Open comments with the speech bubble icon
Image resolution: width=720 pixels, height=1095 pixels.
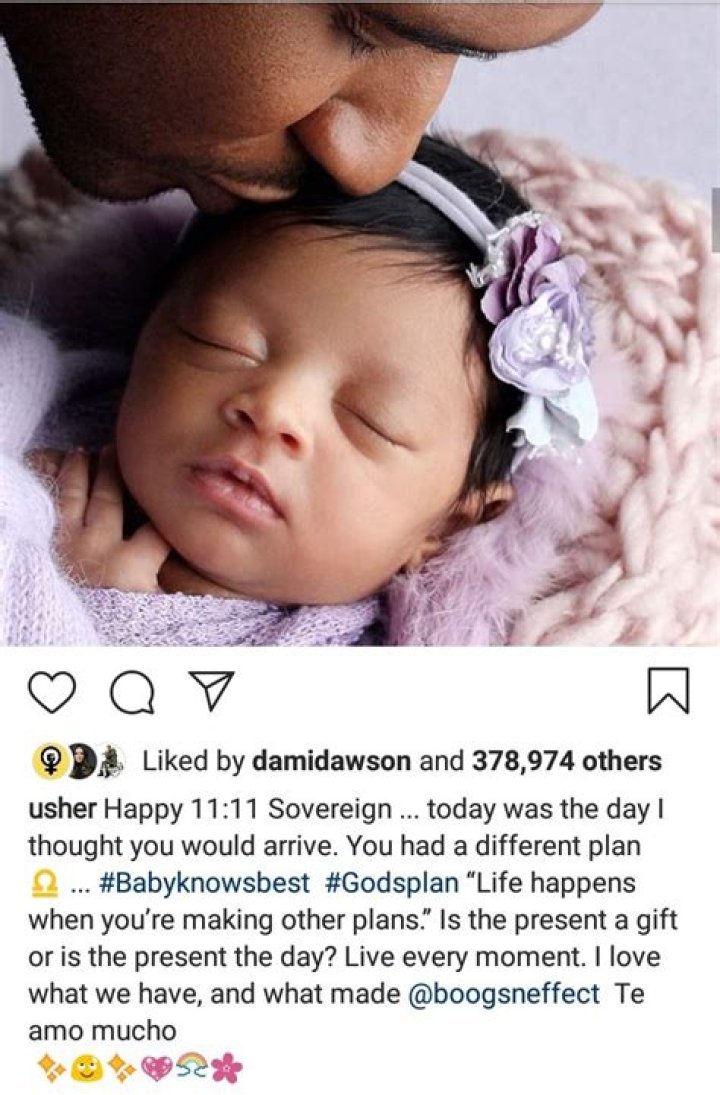(132, 693)
